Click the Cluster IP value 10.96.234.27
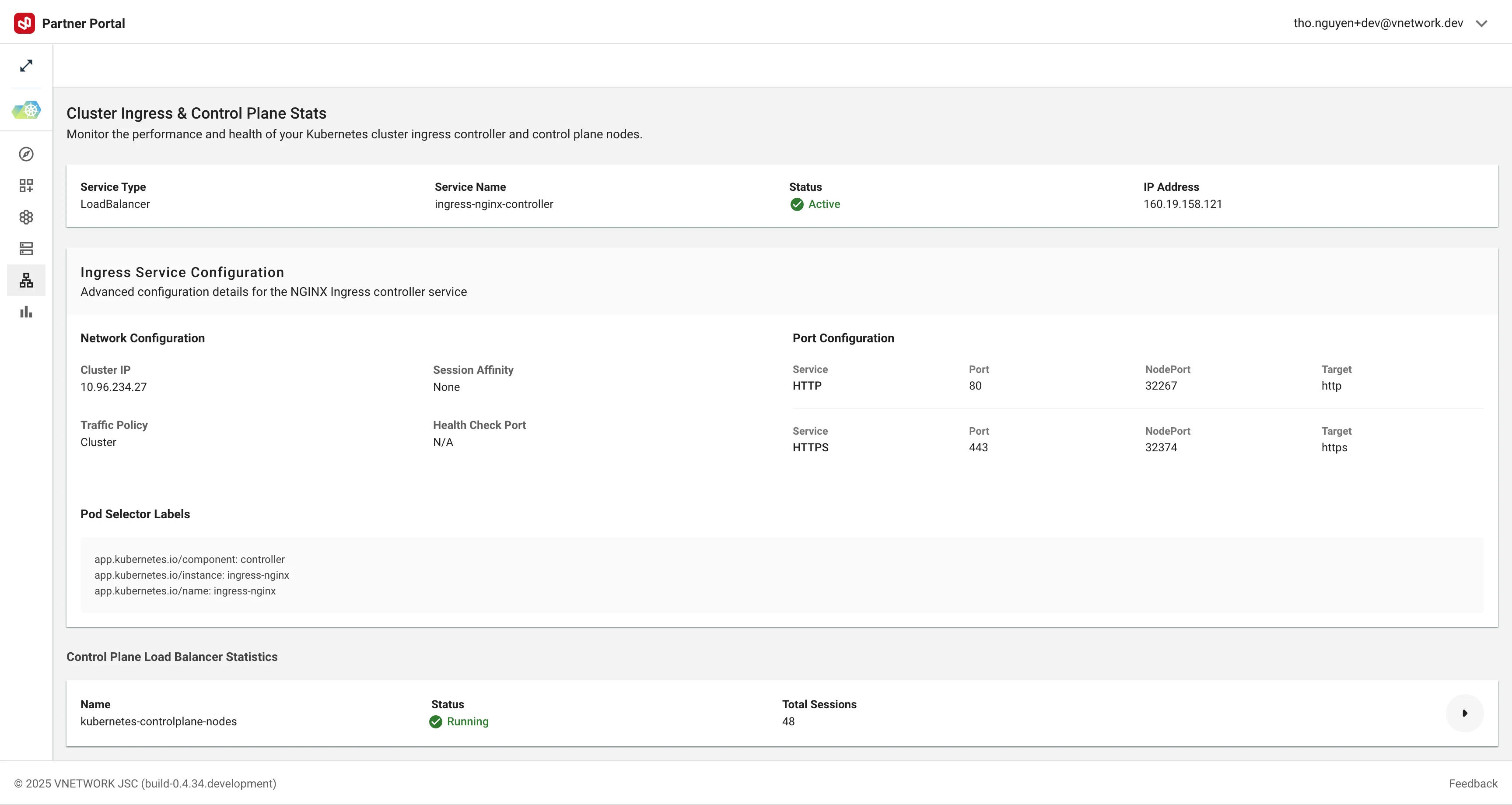Screen dimensions: 1512x805 113,387
